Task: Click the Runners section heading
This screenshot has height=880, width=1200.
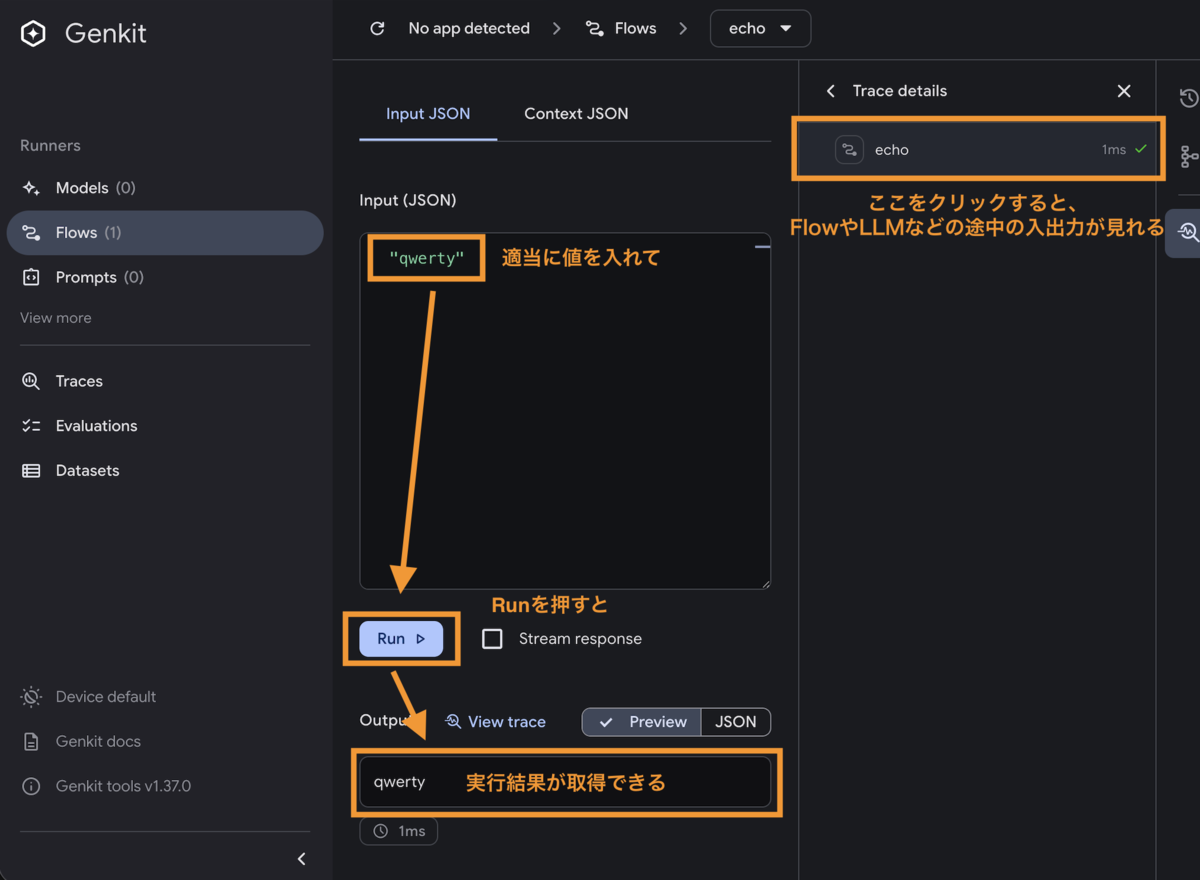Action: [50, 146]
